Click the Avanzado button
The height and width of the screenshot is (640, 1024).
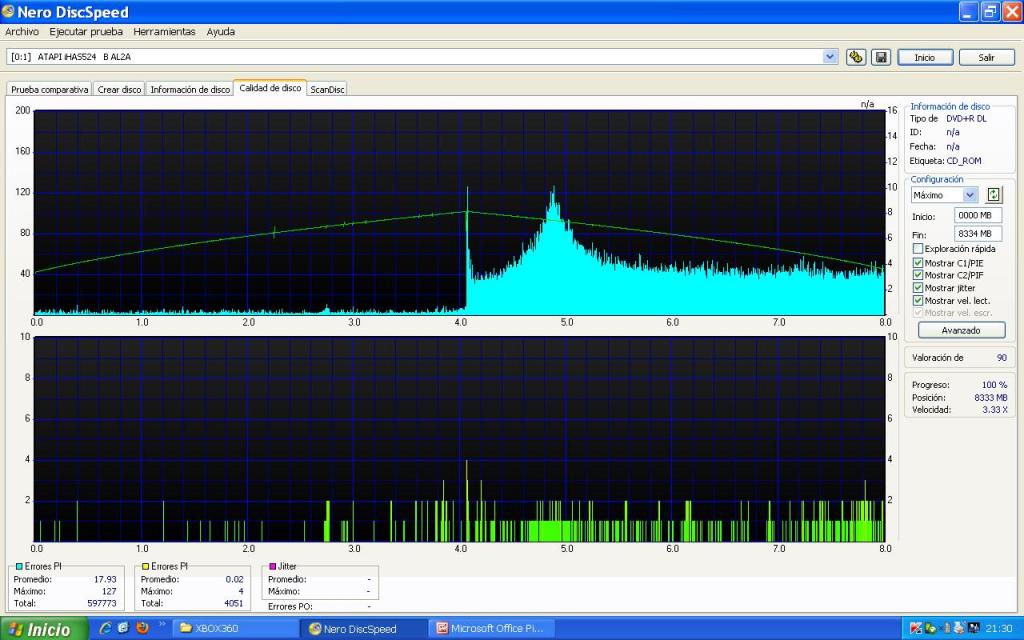click(x=960, y=330)
